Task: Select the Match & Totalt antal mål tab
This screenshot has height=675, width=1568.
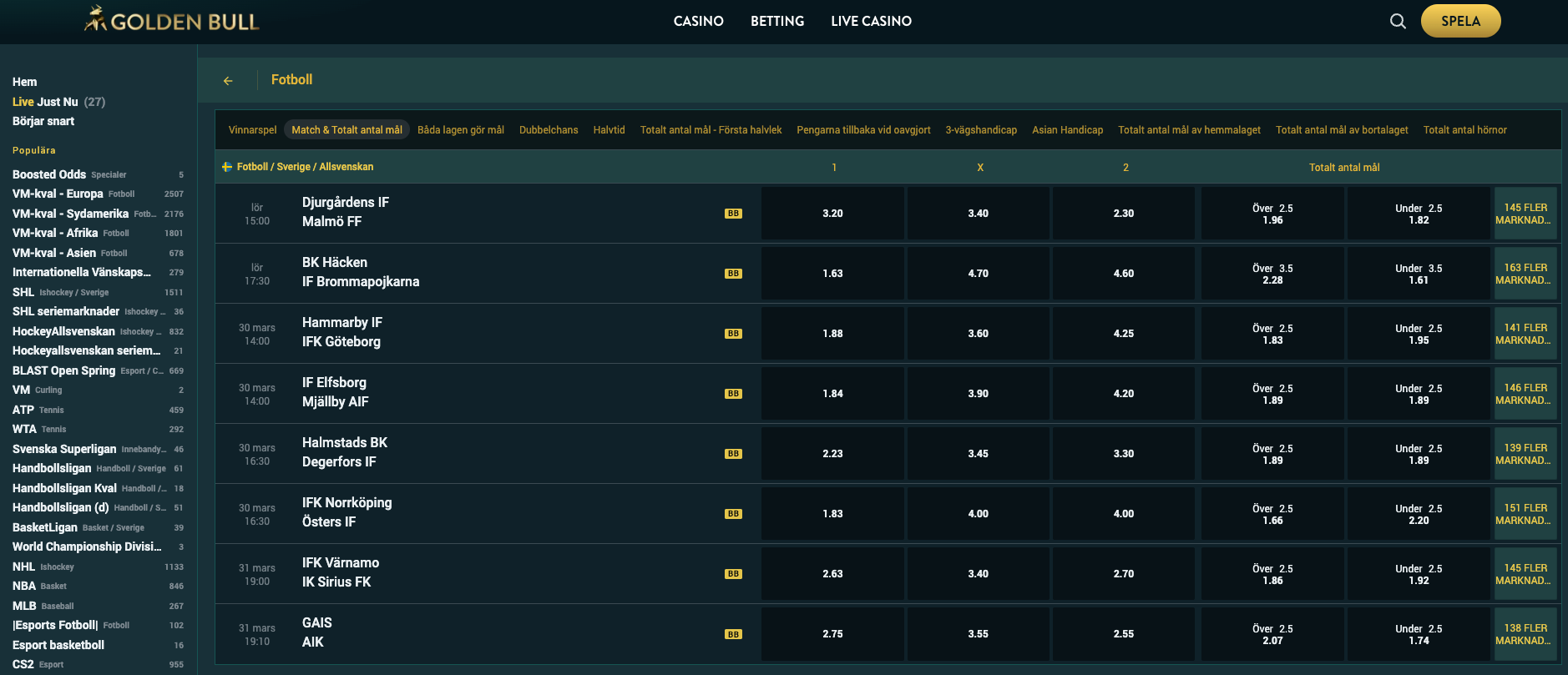Action: [x=346, y=130]
